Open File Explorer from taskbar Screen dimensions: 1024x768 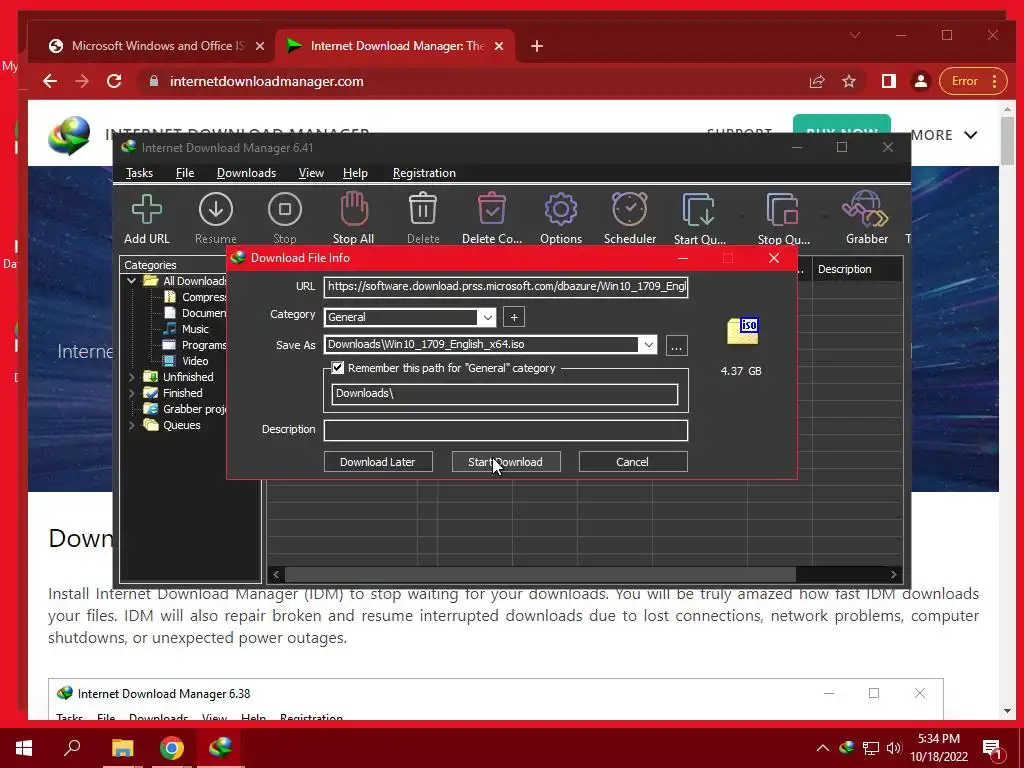tap(122, 748)
